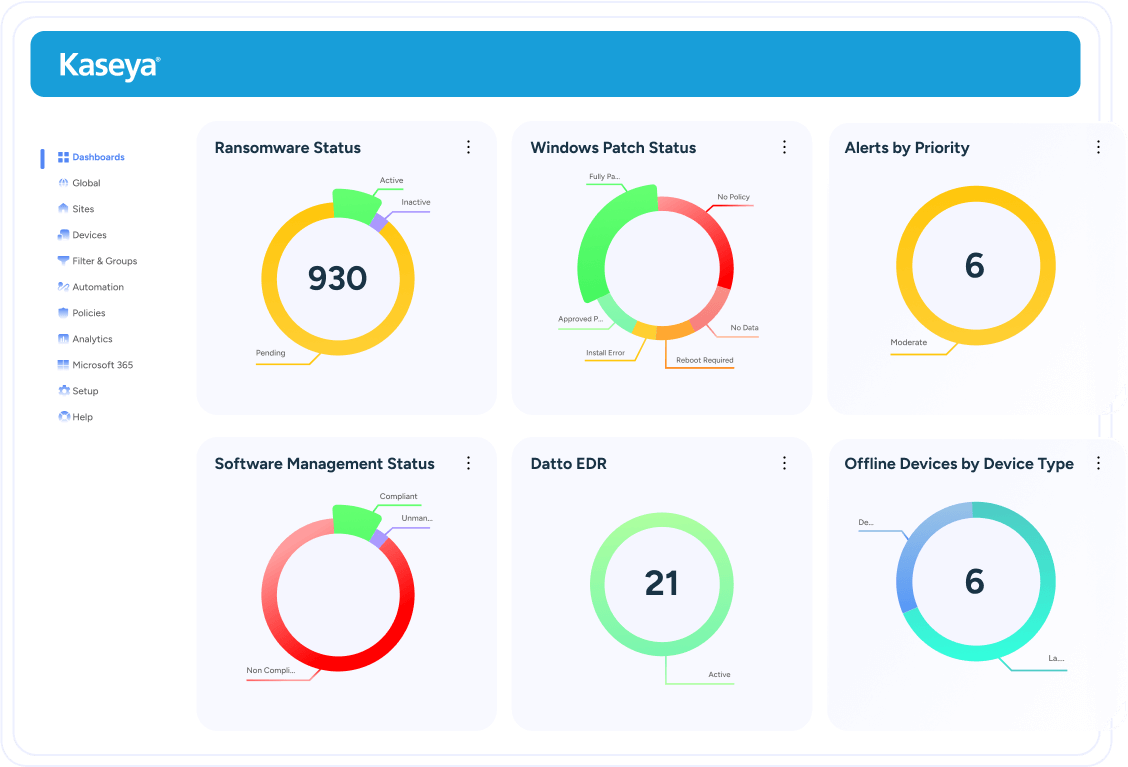Click the Devices icon in sidebar

coord(63,235)
